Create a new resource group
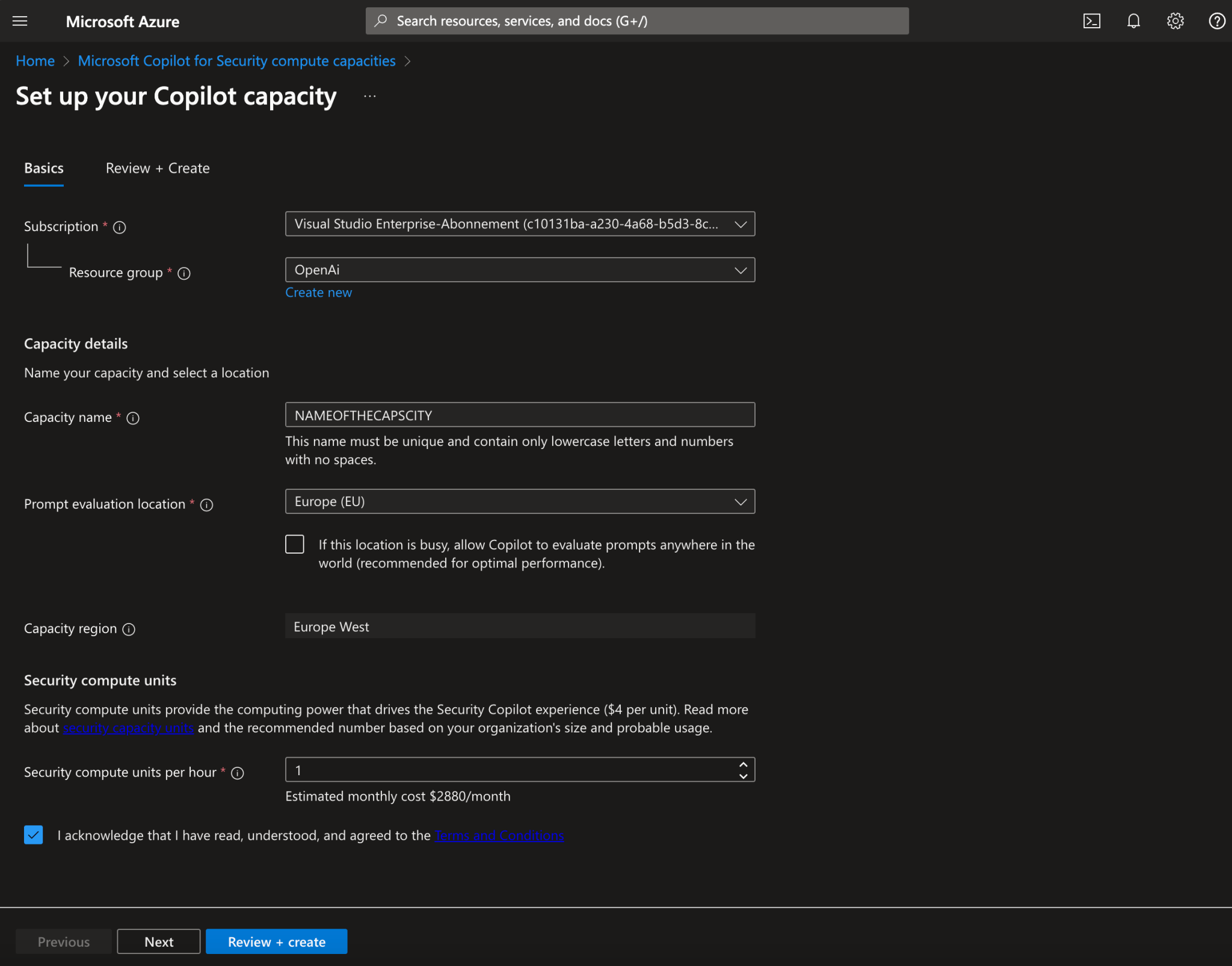The image size is (1232, 966). point(318,293)
